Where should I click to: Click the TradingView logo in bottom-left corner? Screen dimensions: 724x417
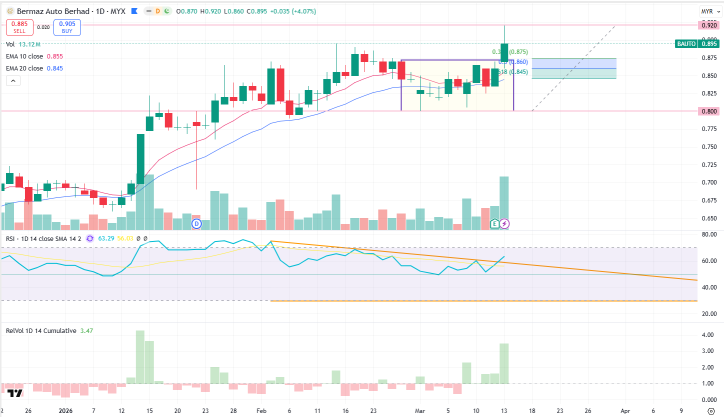tap(15, 393)
